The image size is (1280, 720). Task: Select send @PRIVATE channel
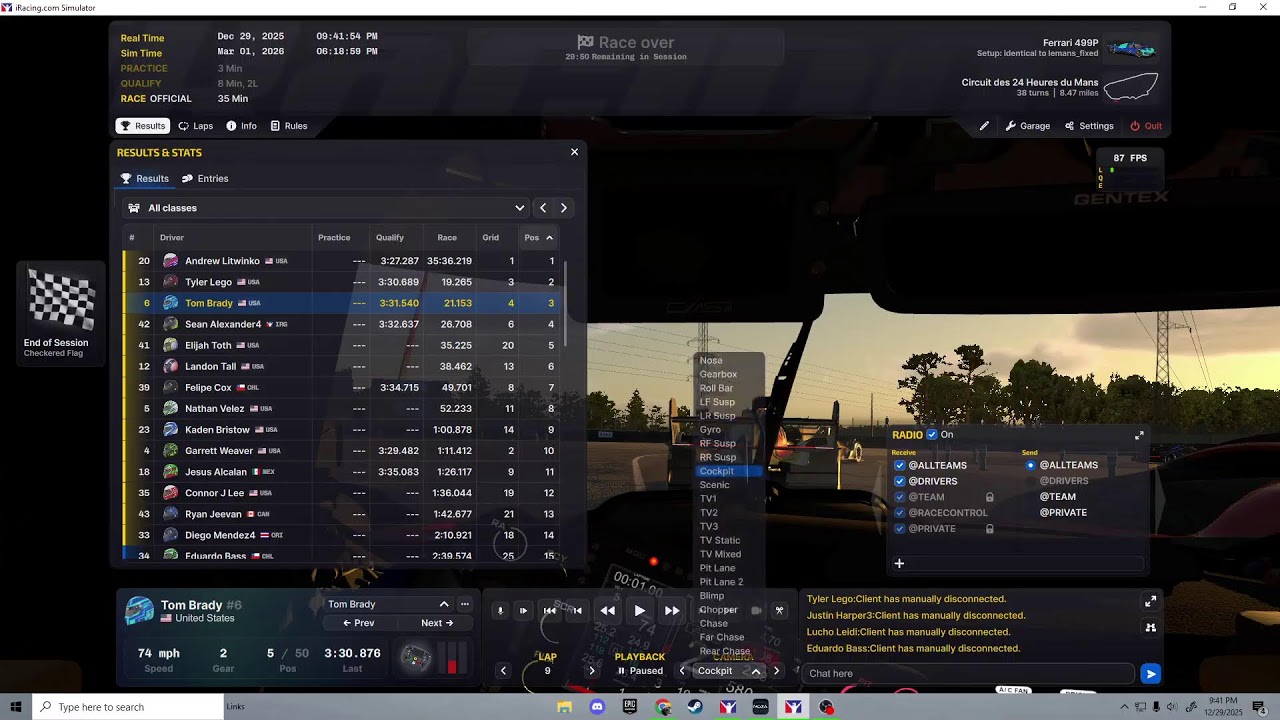click(1063, 513)
